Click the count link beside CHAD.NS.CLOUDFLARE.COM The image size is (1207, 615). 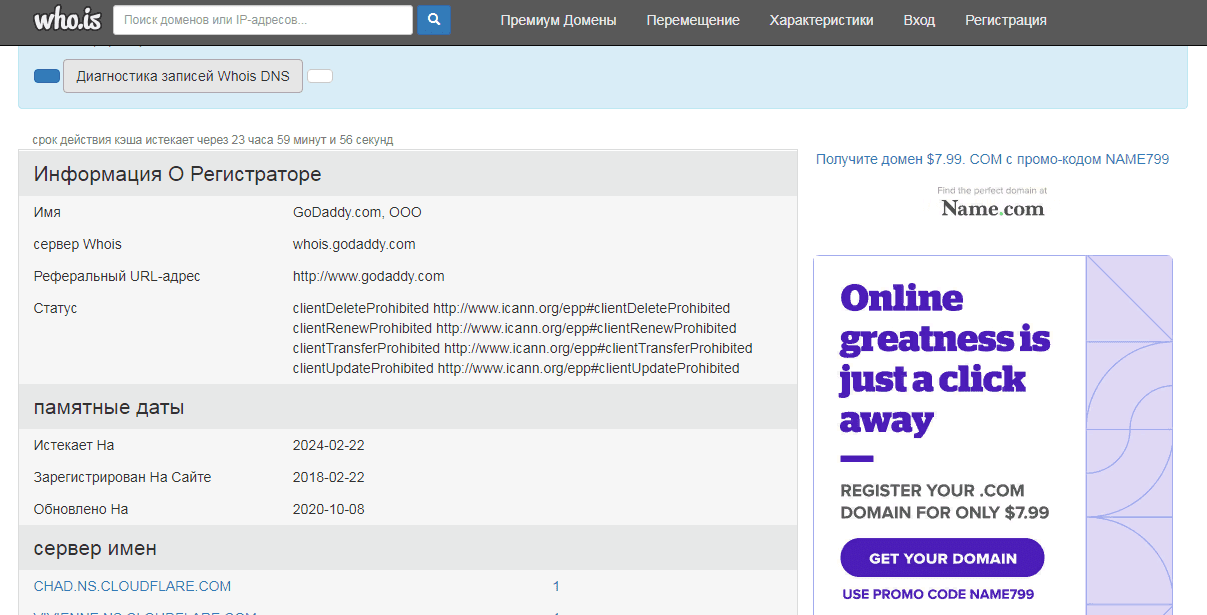tap(556, 586)
